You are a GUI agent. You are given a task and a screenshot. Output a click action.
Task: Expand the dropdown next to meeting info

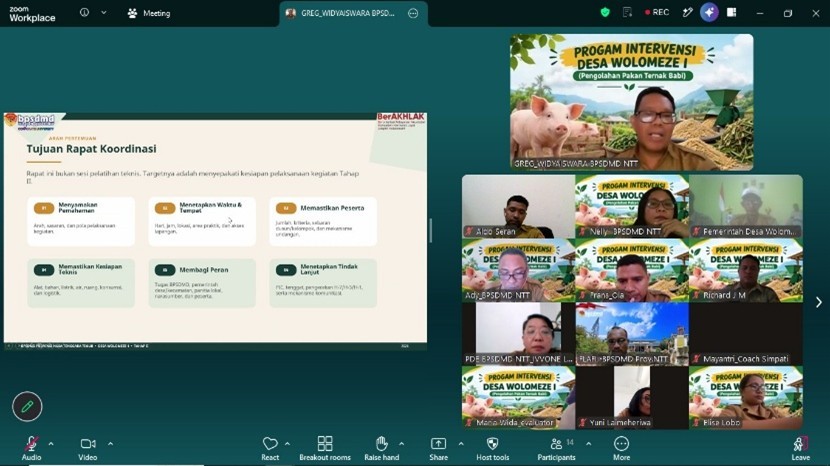(104, 13)
